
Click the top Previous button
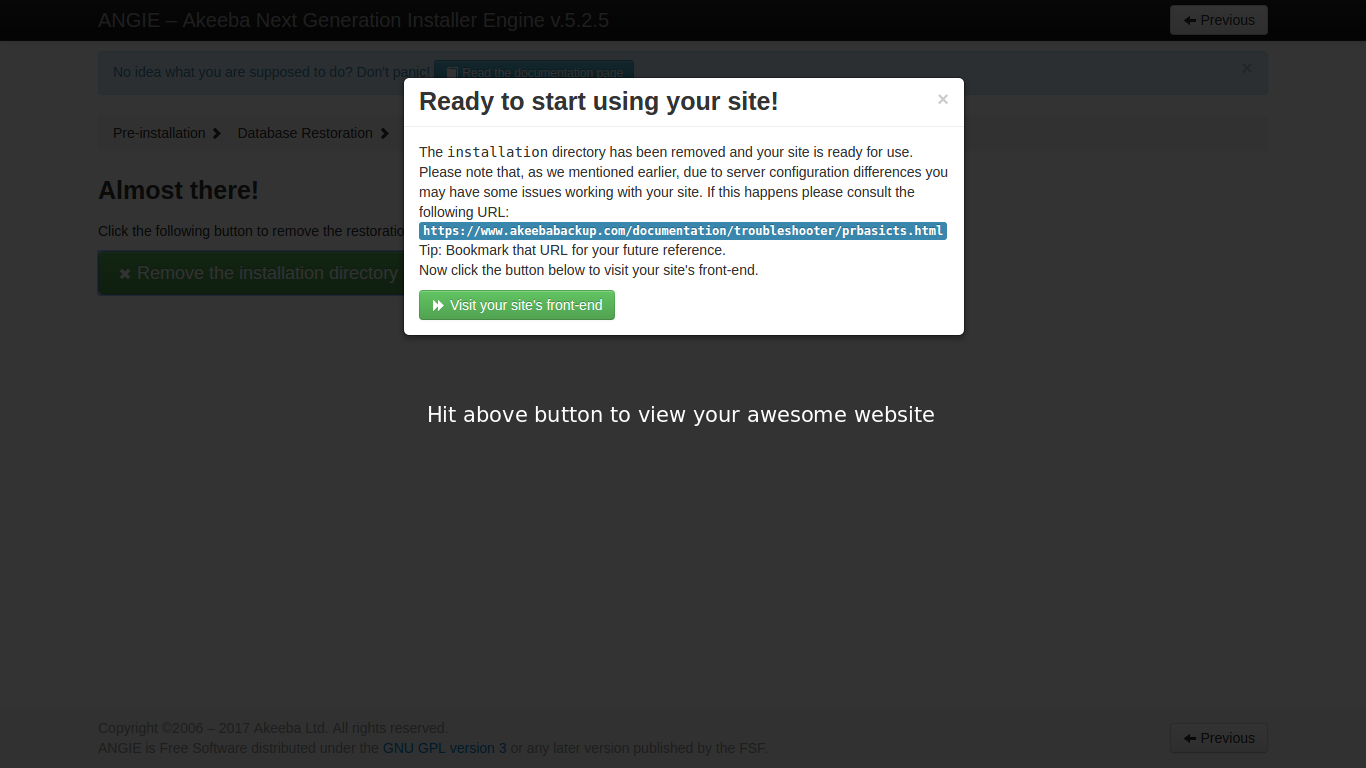pyautogui.click(x=1219, y=20)
